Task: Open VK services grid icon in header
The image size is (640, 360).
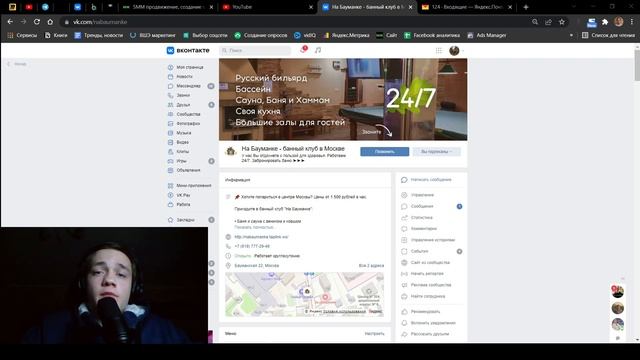Action: click(x=439, y=50)
